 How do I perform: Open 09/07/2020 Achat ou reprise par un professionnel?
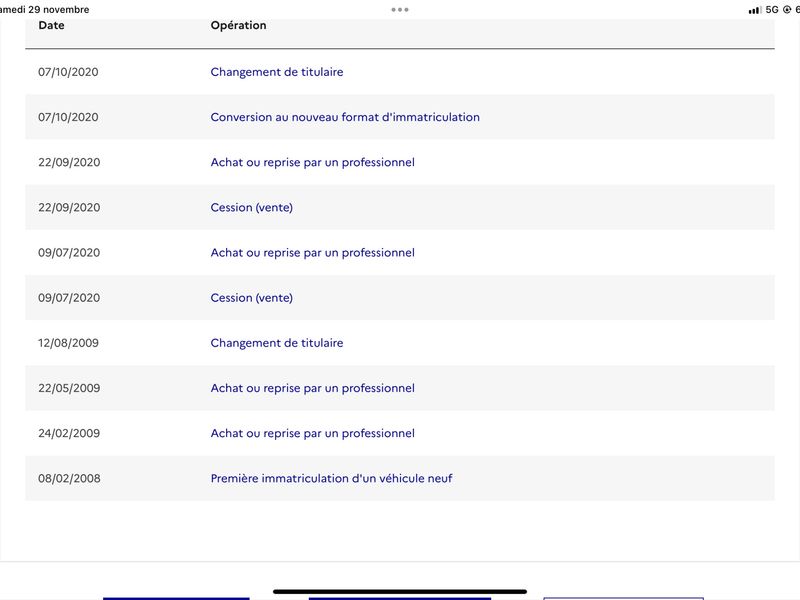312,253
